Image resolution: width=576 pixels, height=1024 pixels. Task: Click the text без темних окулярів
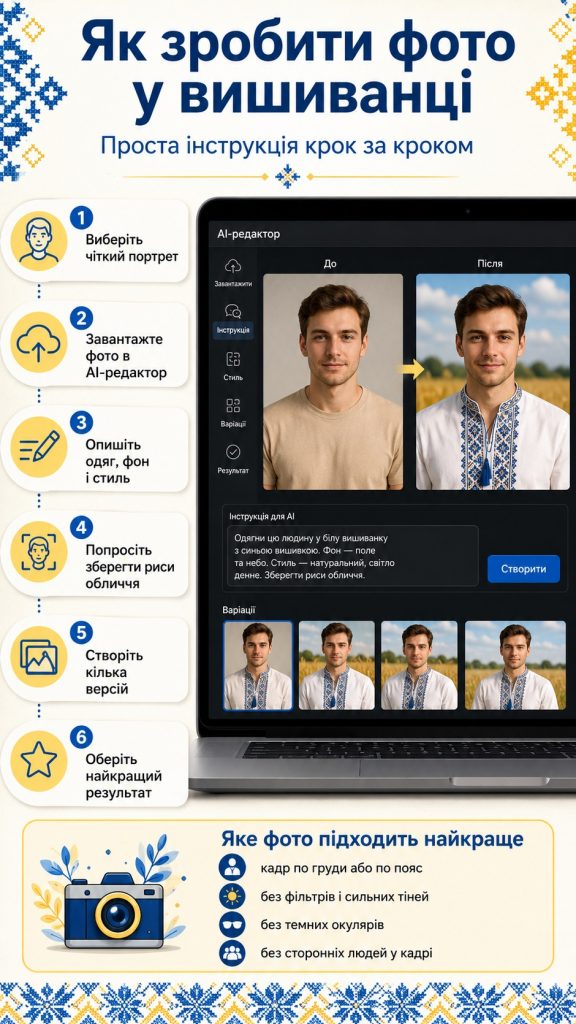[321, 925]
